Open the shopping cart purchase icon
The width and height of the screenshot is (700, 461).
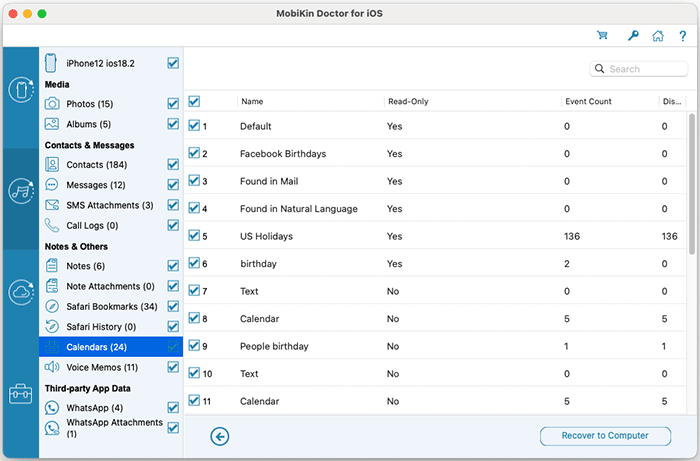click(x=602, y=35)
